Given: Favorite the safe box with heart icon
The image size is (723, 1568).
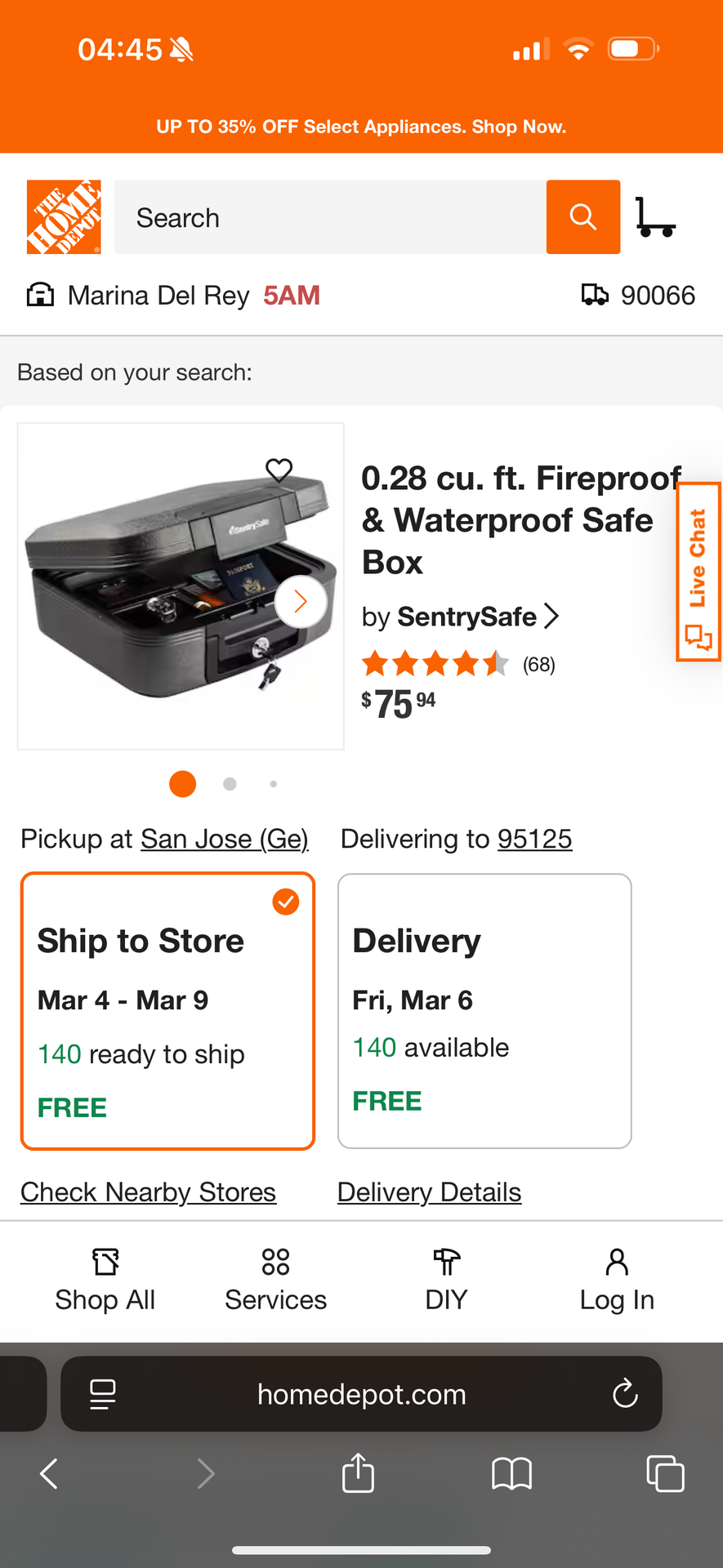Looking at the screenshot, I should click(279, 470).
